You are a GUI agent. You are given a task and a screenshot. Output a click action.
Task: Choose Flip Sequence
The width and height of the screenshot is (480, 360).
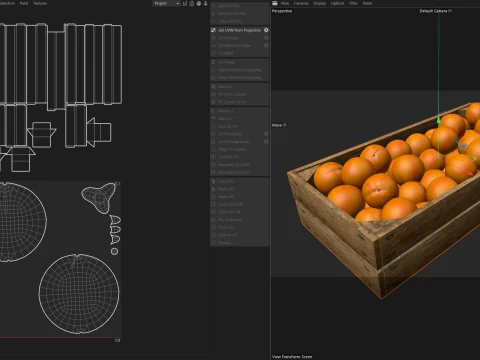[240, 220]
